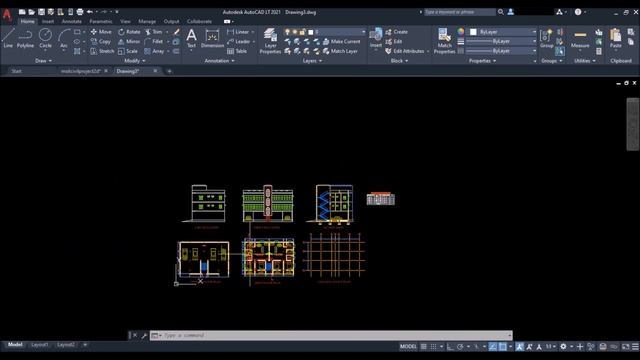Image resolution: width=640 pixels, height=360 pixels.
Task: Click Match Properties tool
Action: (444, 41)
